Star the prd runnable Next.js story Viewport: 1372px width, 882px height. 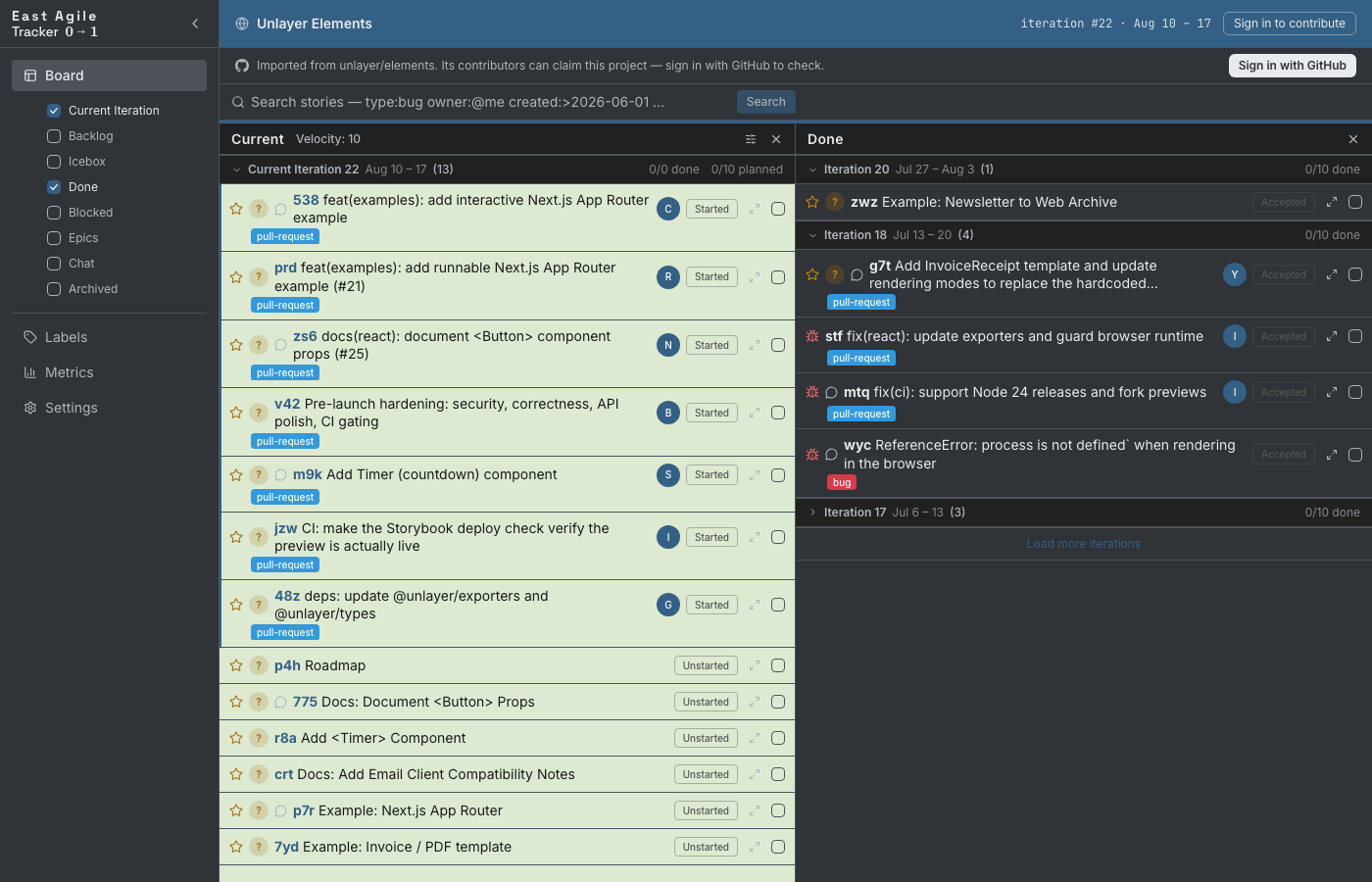point(236,277)
